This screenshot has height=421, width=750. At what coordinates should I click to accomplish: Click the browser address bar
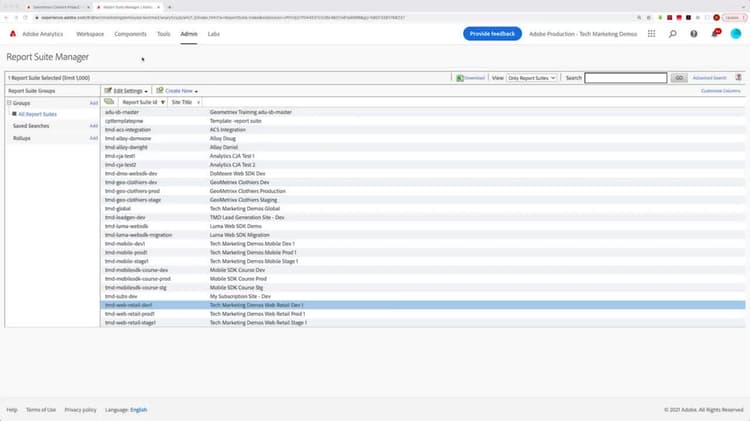[x=335, y=18]
